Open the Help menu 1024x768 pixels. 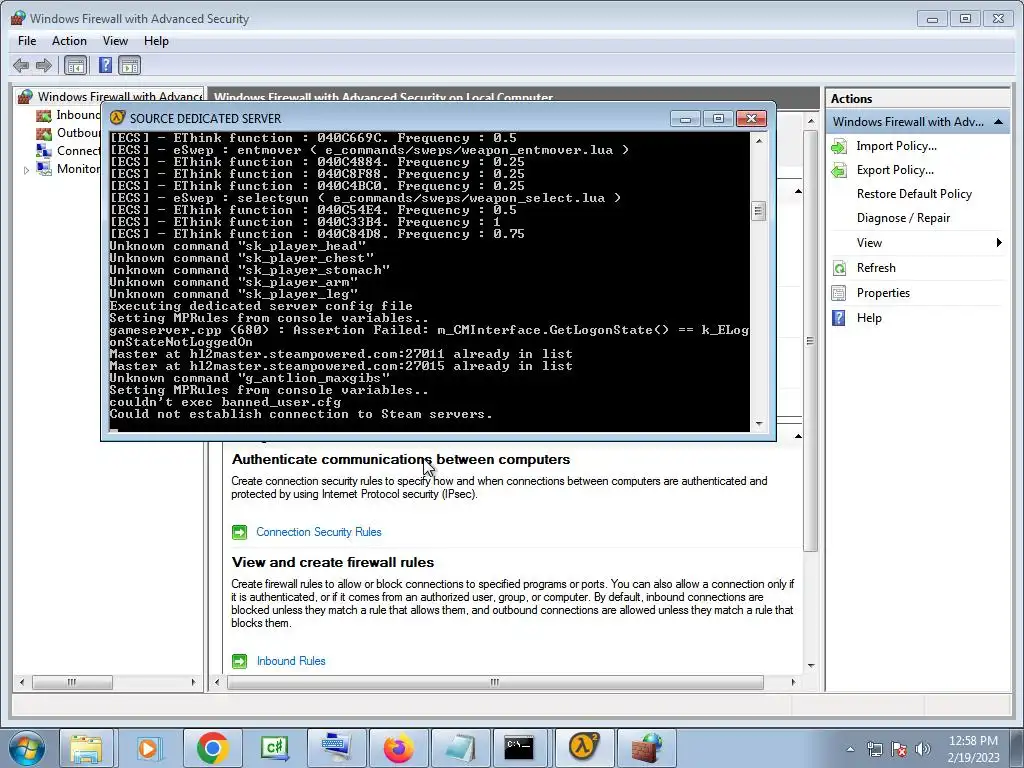click(x=156, y=40)
